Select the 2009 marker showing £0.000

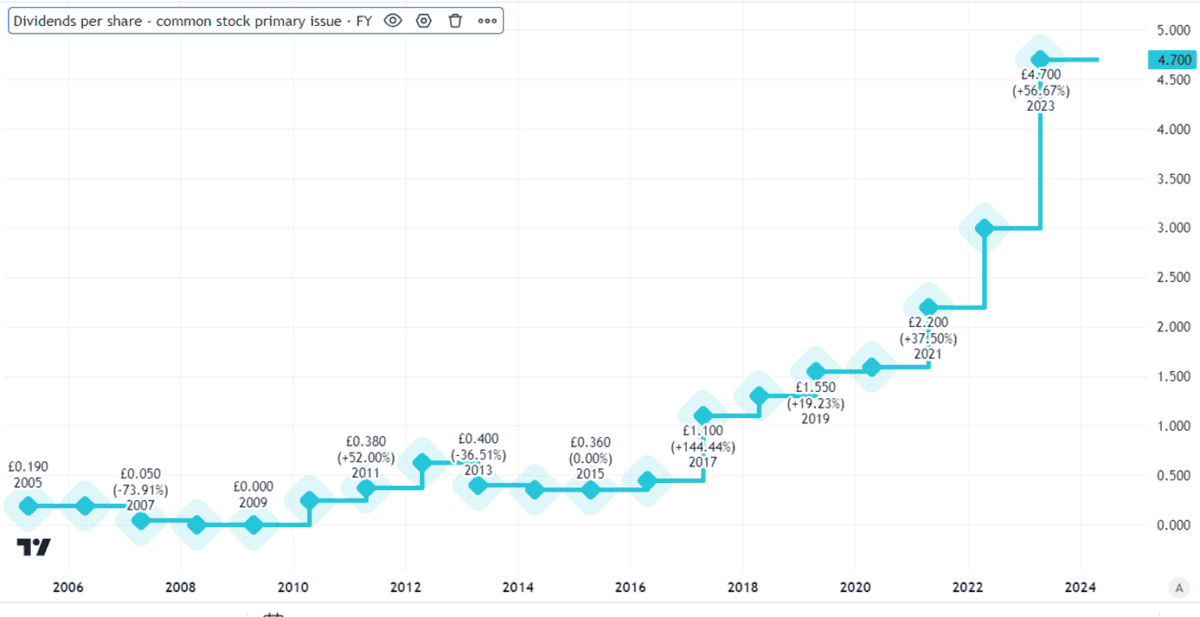click(254, 525)
